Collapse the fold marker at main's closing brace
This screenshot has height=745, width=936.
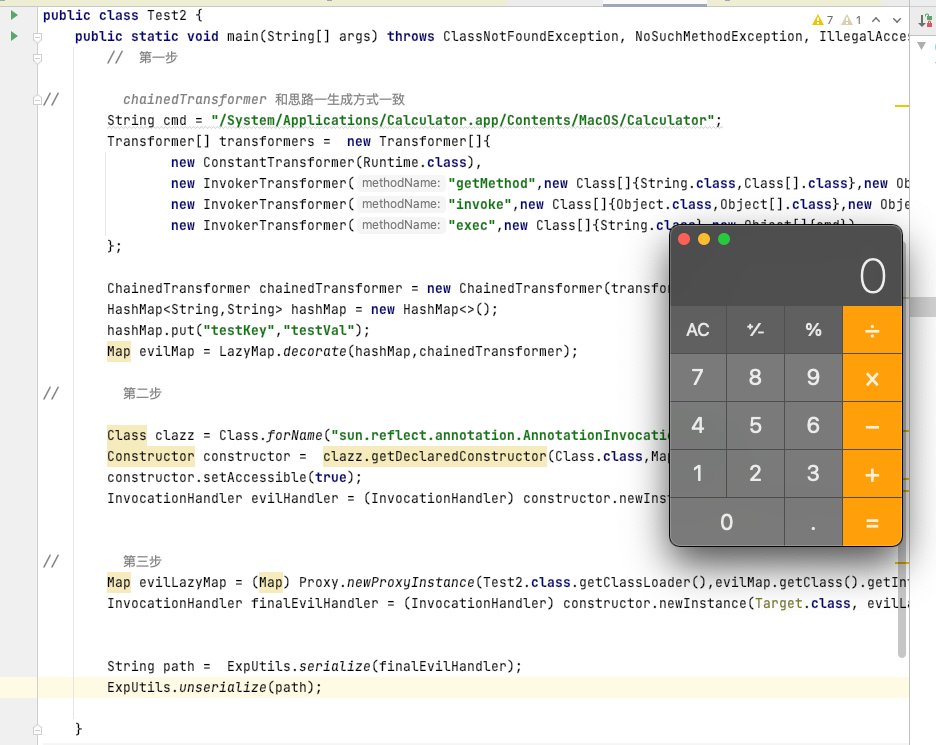[x=38, y=729]
